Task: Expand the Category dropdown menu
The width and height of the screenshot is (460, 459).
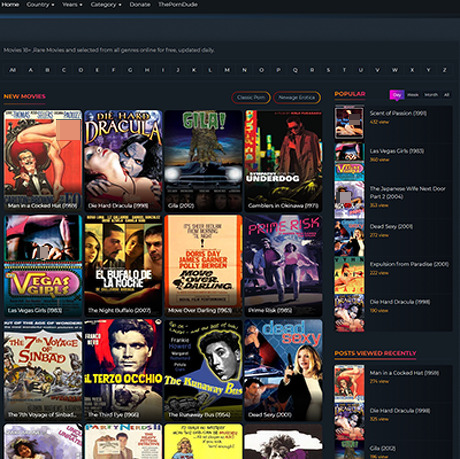Action: tap(106, 5)
